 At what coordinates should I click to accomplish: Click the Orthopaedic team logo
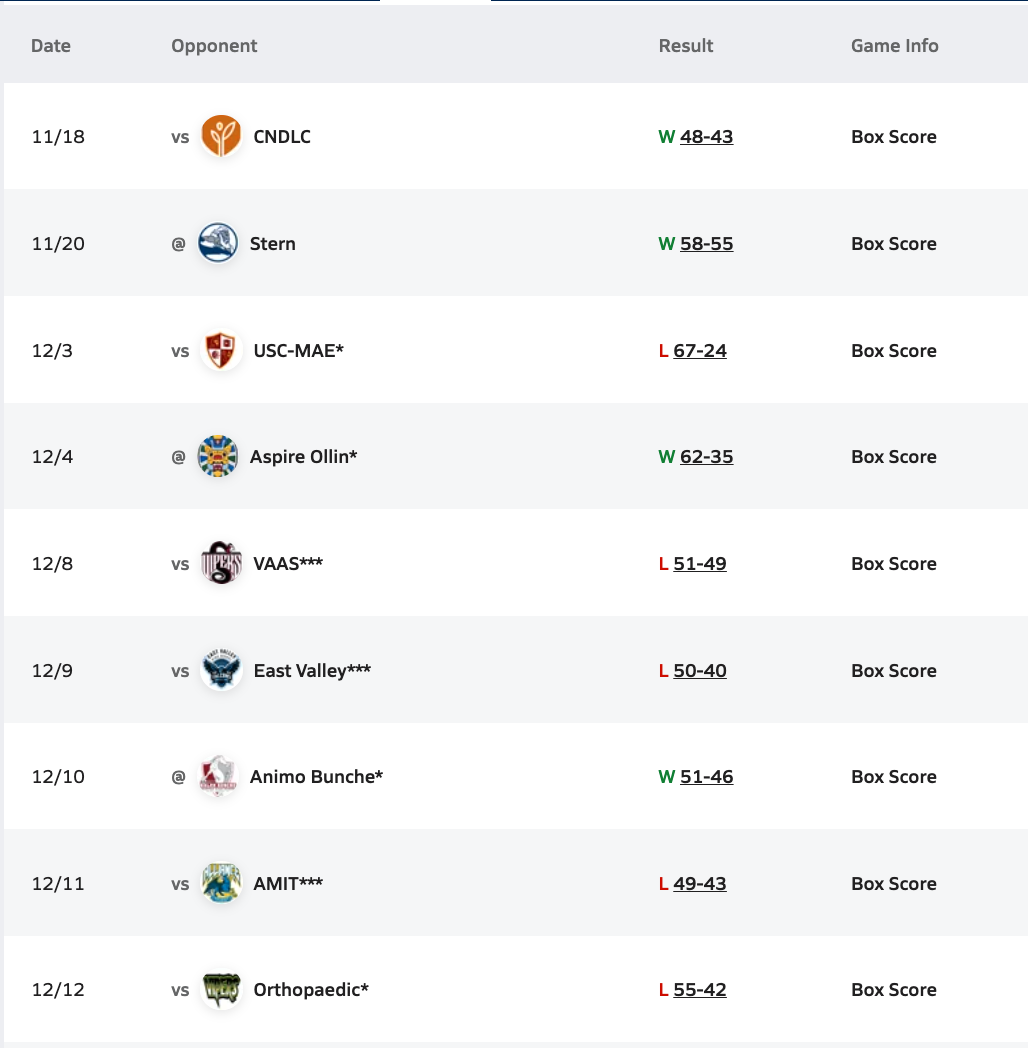221,989
